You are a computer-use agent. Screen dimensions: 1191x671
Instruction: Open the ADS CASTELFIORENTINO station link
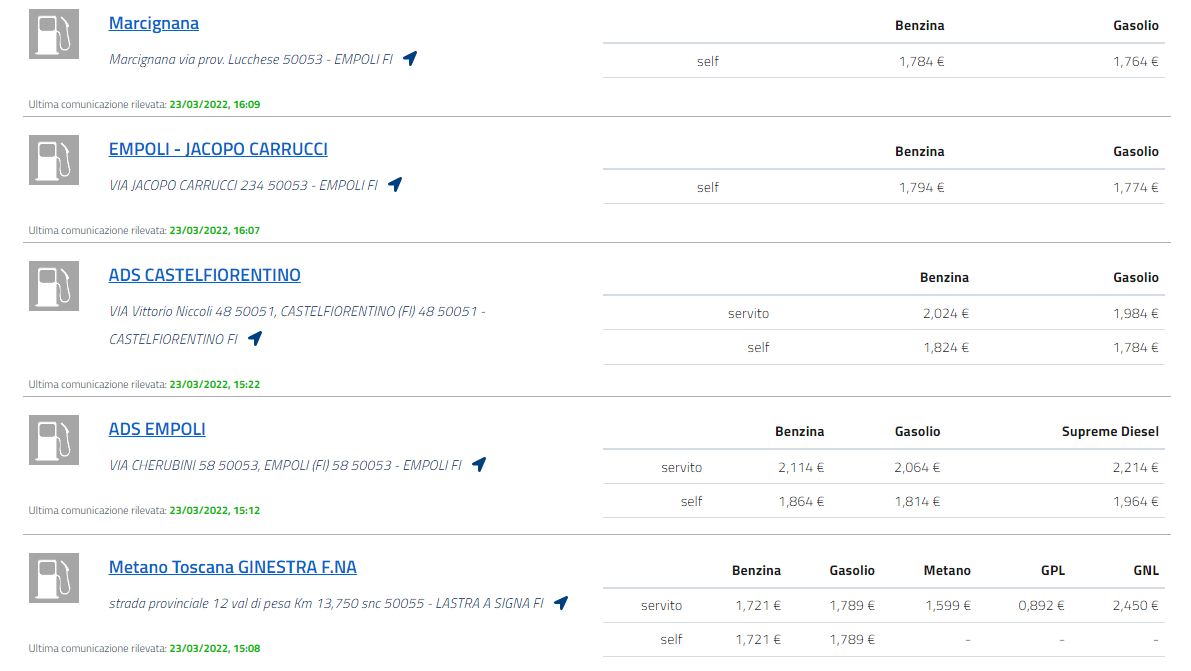coord(205,276)
